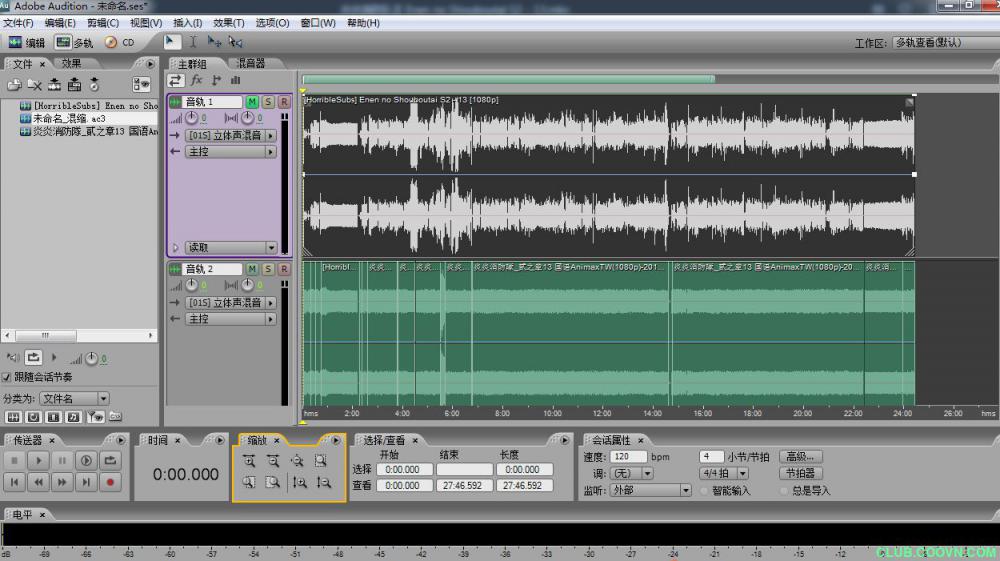This screenshot has width=1000, height=561.
Task: Click the 高级... button in session properties
Action: click(801, 457)
